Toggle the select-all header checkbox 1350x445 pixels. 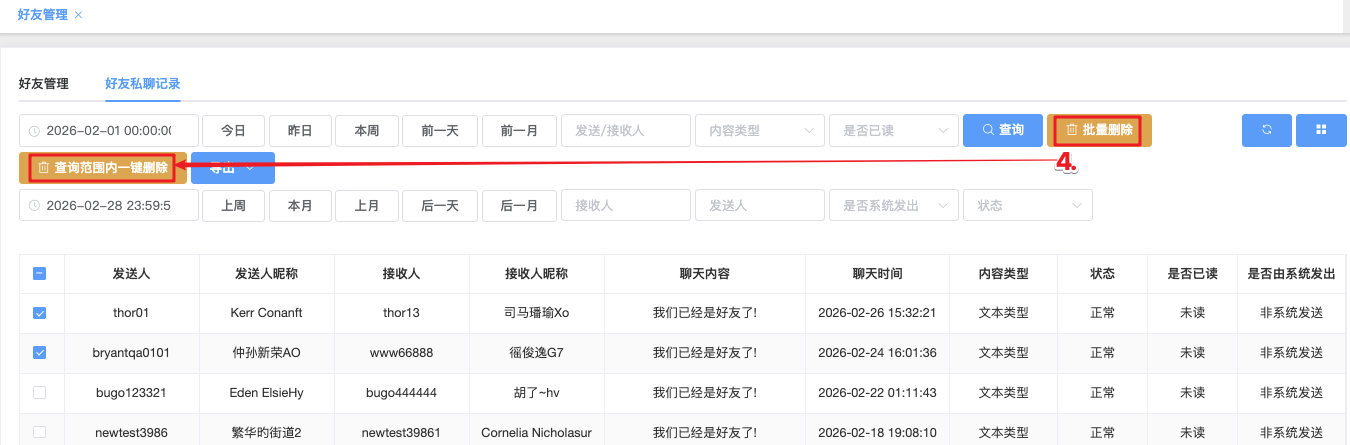(40, 274)
